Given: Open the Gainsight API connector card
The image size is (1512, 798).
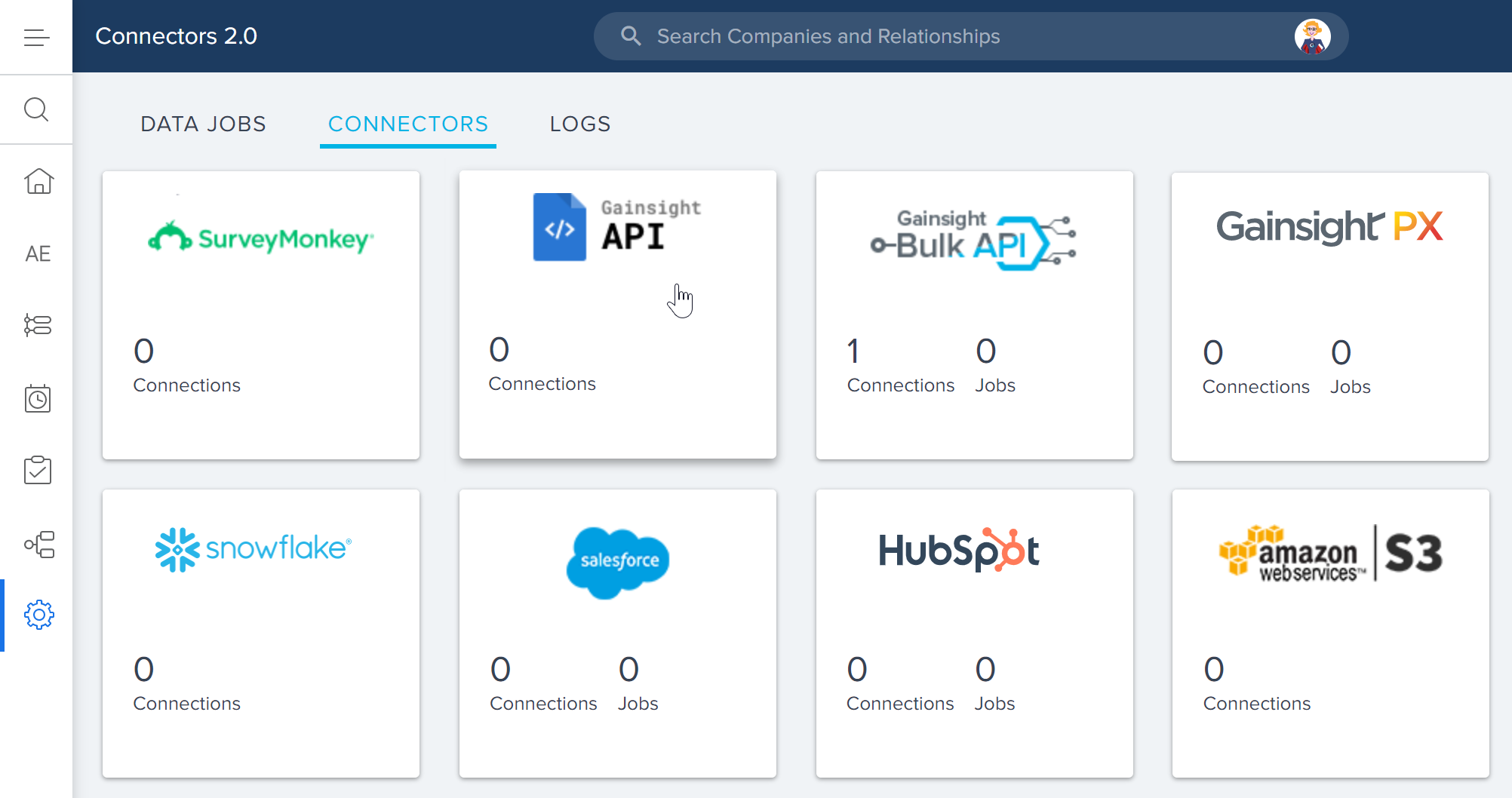Looking at the screenshot, I should pyautogui.click(x=618, y=315).
